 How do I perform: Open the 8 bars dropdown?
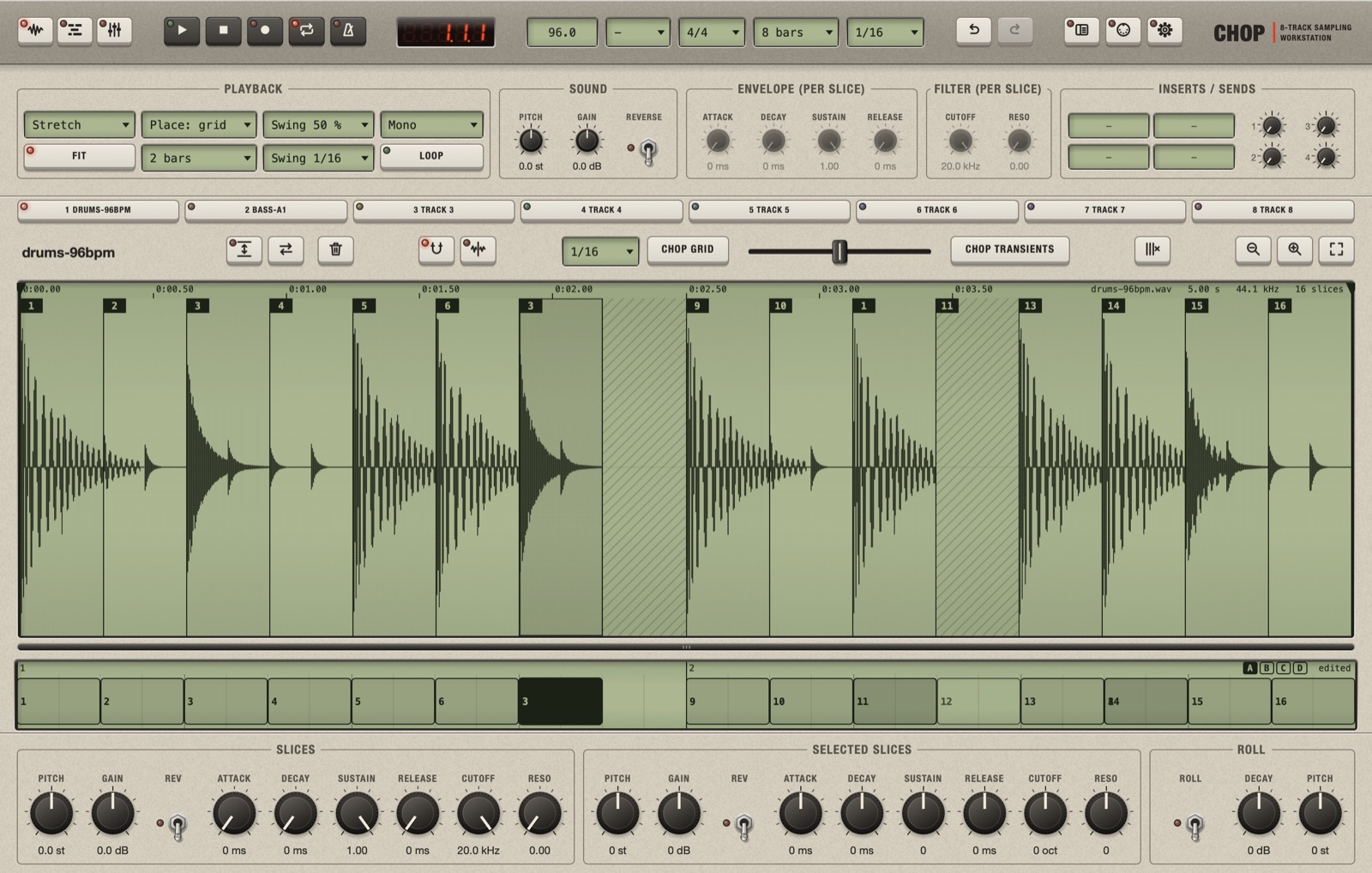point(797,33)
